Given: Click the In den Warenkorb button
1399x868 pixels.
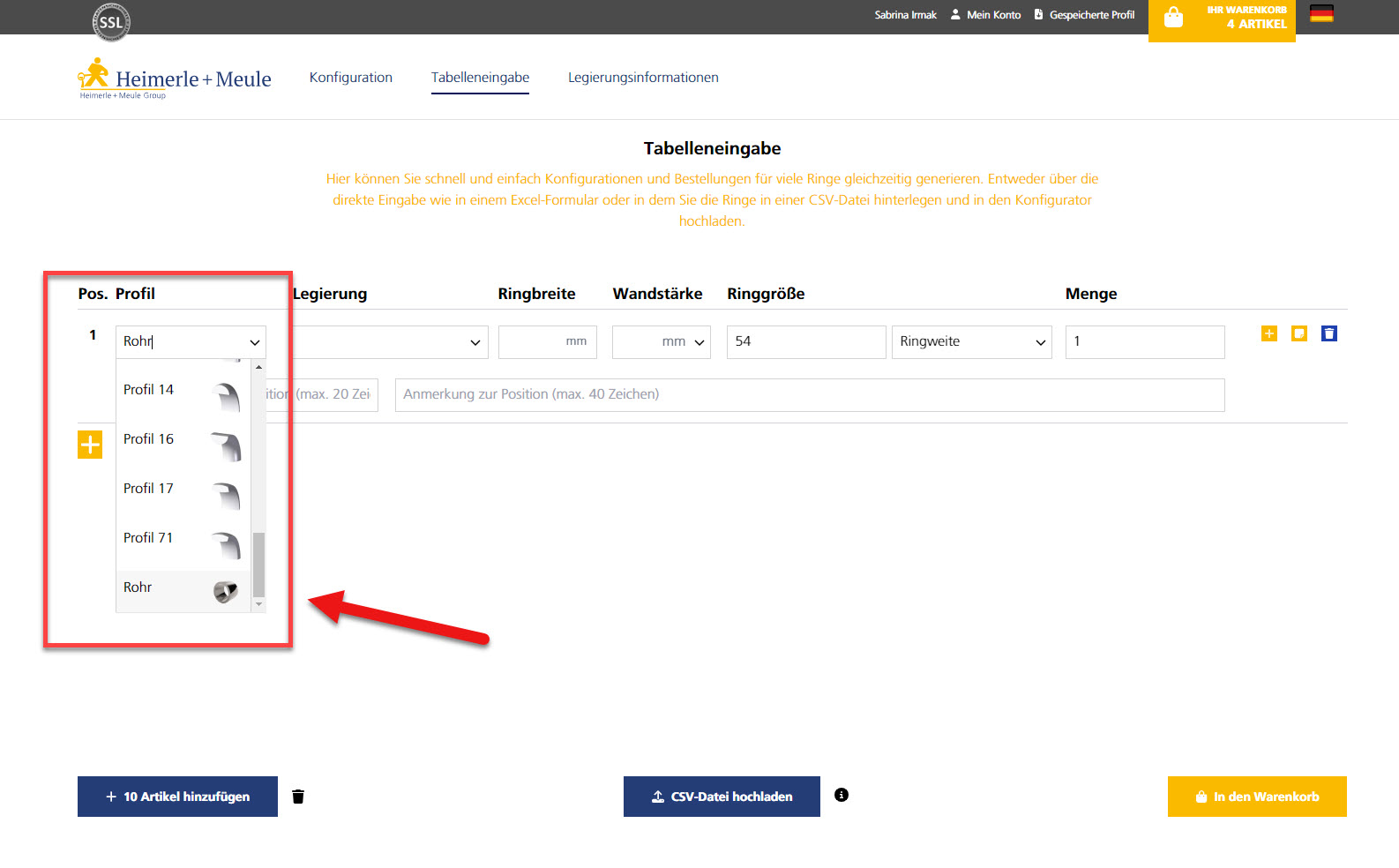Looking at the screenshot, I should [x=1257, y=797].
